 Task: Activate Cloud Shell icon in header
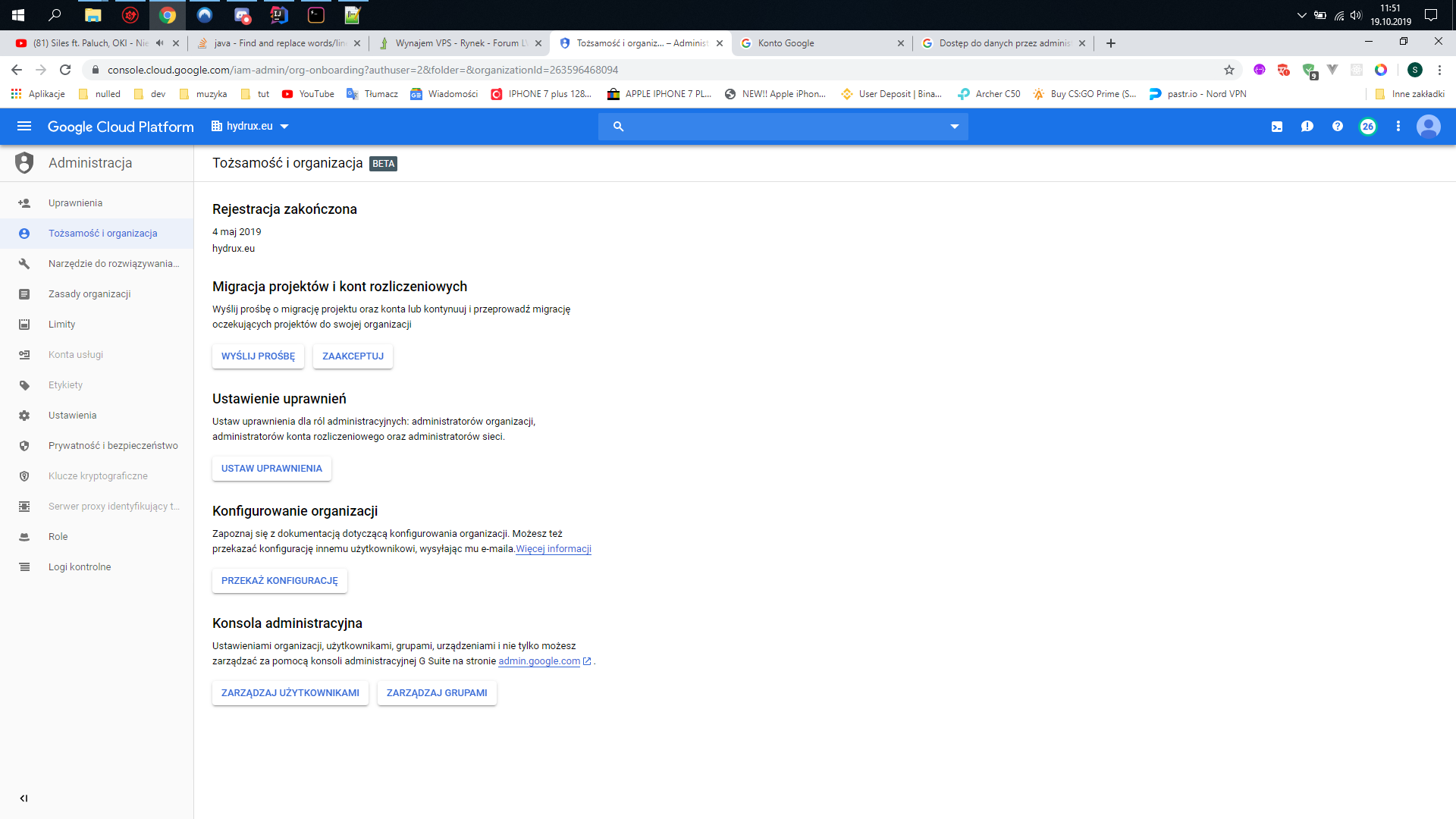click(x=1277, y=127)
